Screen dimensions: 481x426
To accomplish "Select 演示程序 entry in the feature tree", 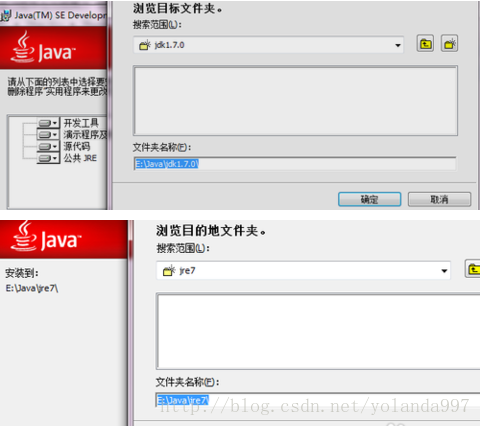I will point(85,135).
